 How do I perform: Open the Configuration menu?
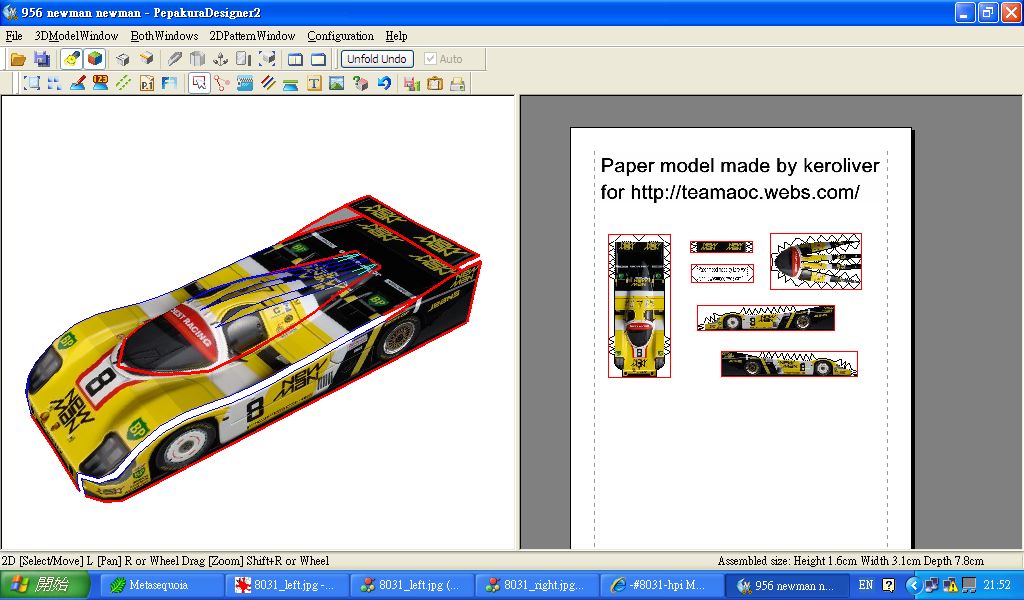(341, 36)
